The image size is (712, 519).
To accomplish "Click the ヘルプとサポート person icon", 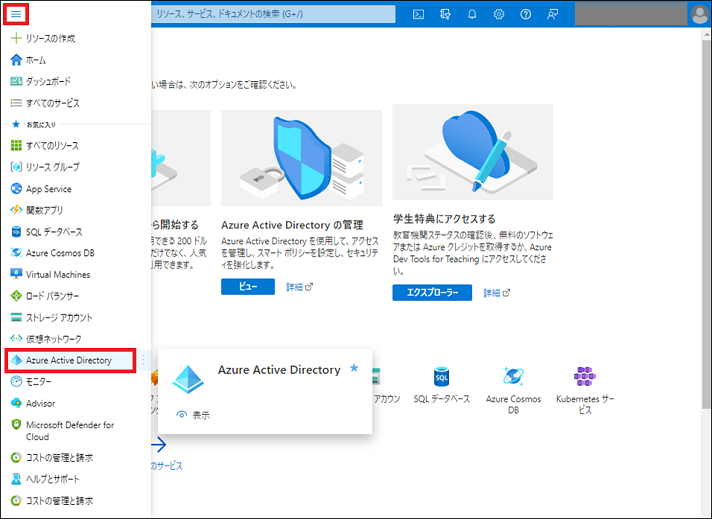I will pyautogui.click(x=16, y=479).
